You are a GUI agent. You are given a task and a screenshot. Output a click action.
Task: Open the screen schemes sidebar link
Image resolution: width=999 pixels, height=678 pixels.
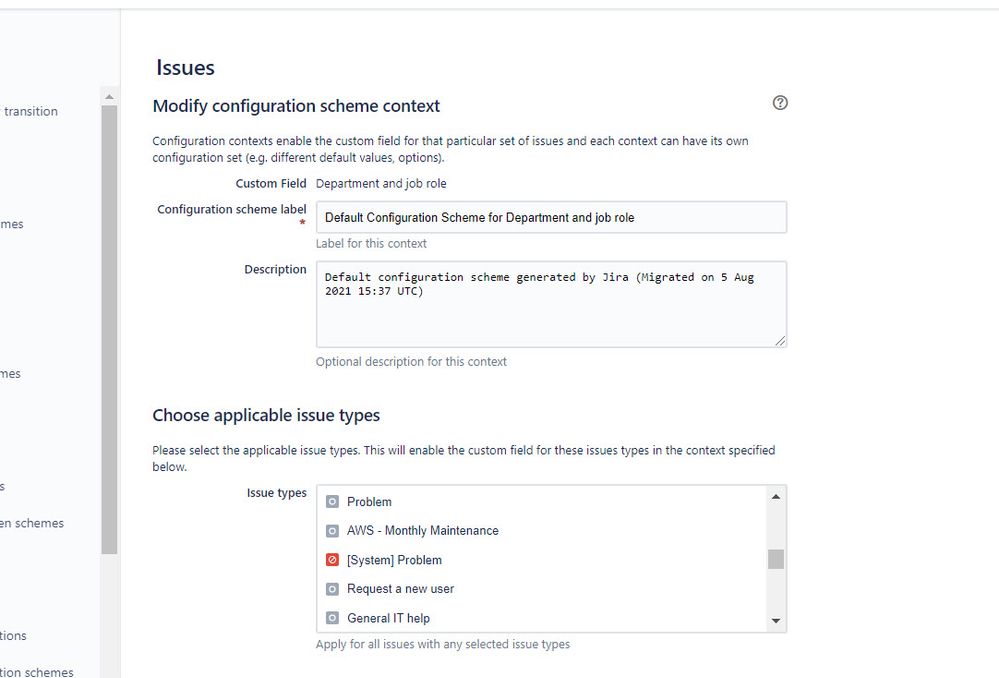pyautogui.click(x=32, y=523)
